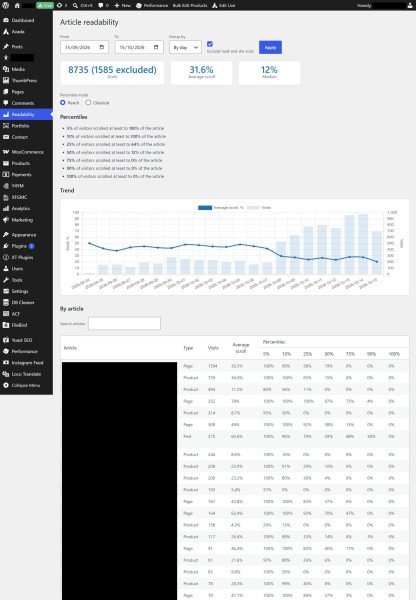Click the Dashboard gauge icon in sidebar
Screen dimensions: 416x600
coord(6,20)
